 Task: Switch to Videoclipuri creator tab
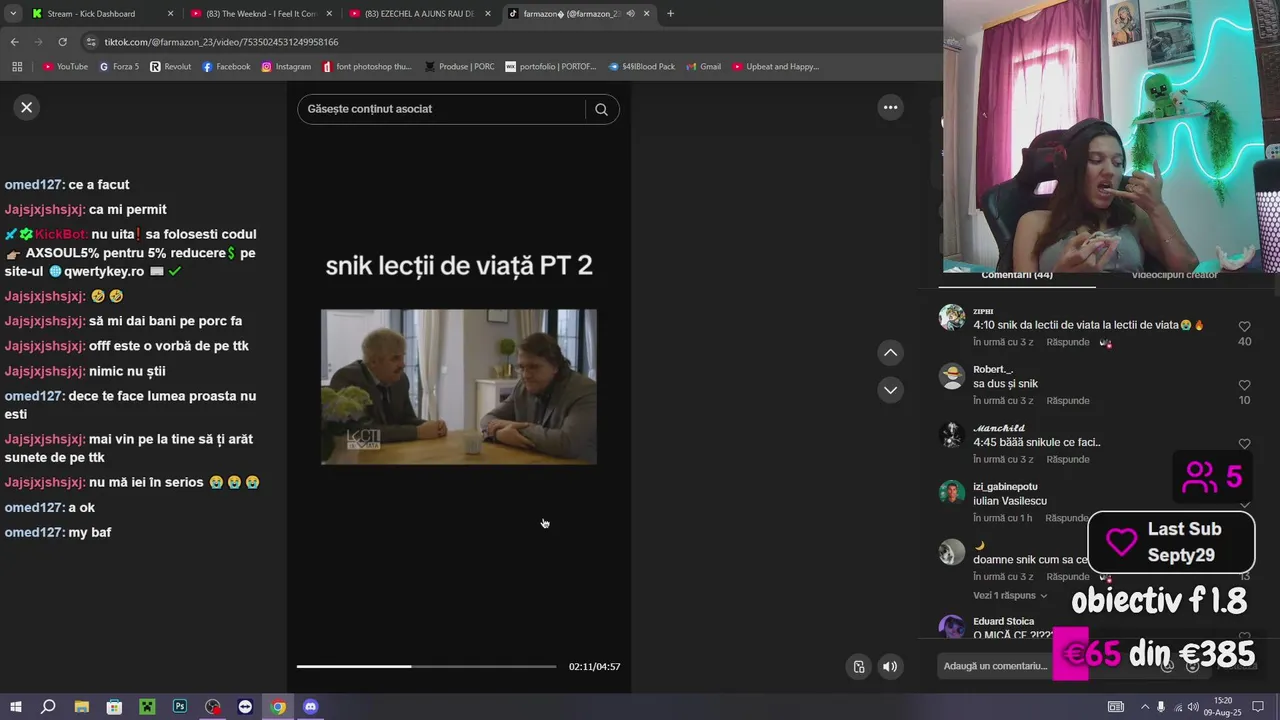pyautogui.click(x=1174, y=275)
